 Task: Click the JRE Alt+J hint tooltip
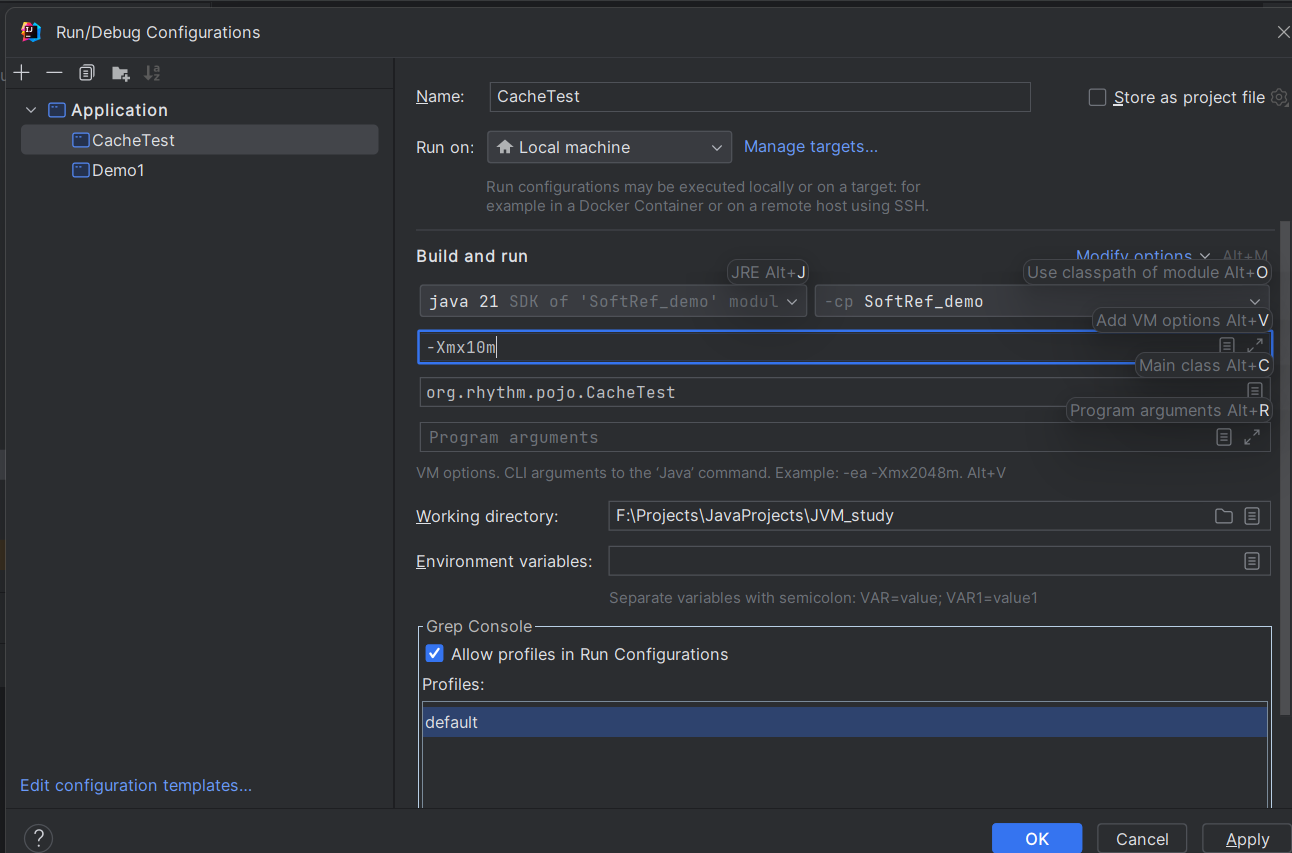coord(768,272)
